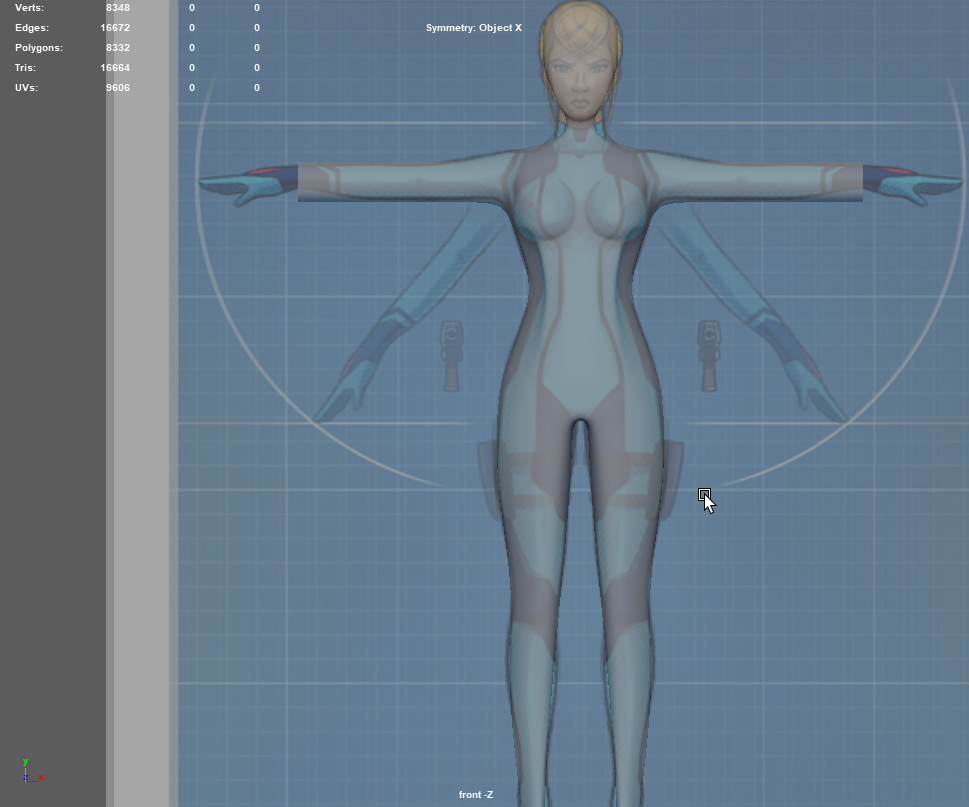Click the UV count value 9606
The width and height of the screenshot is (969, 807).
point(117,88)
